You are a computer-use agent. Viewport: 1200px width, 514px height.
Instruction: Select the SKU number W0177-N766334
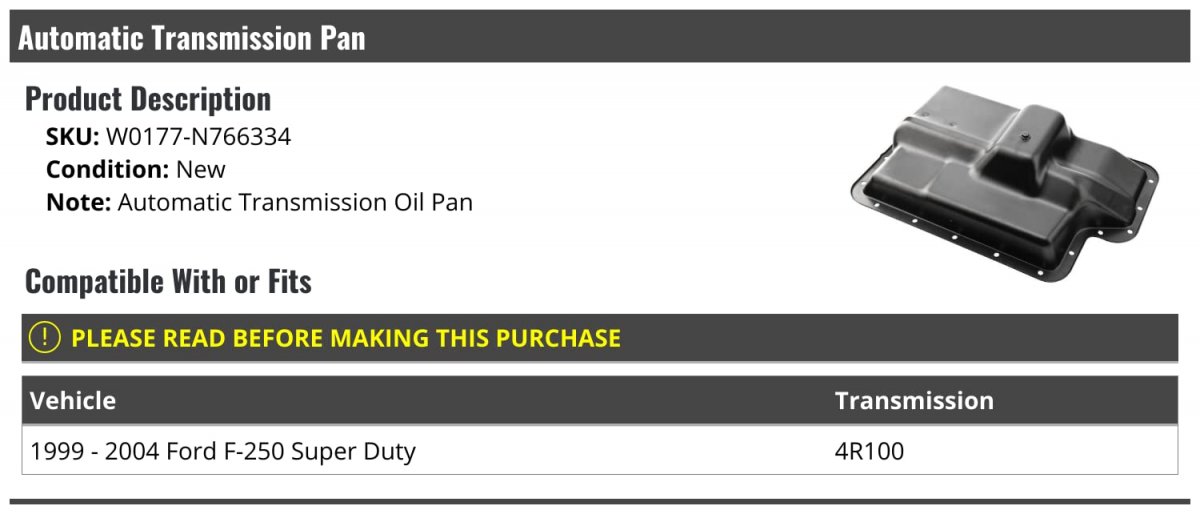coord(198,138)
